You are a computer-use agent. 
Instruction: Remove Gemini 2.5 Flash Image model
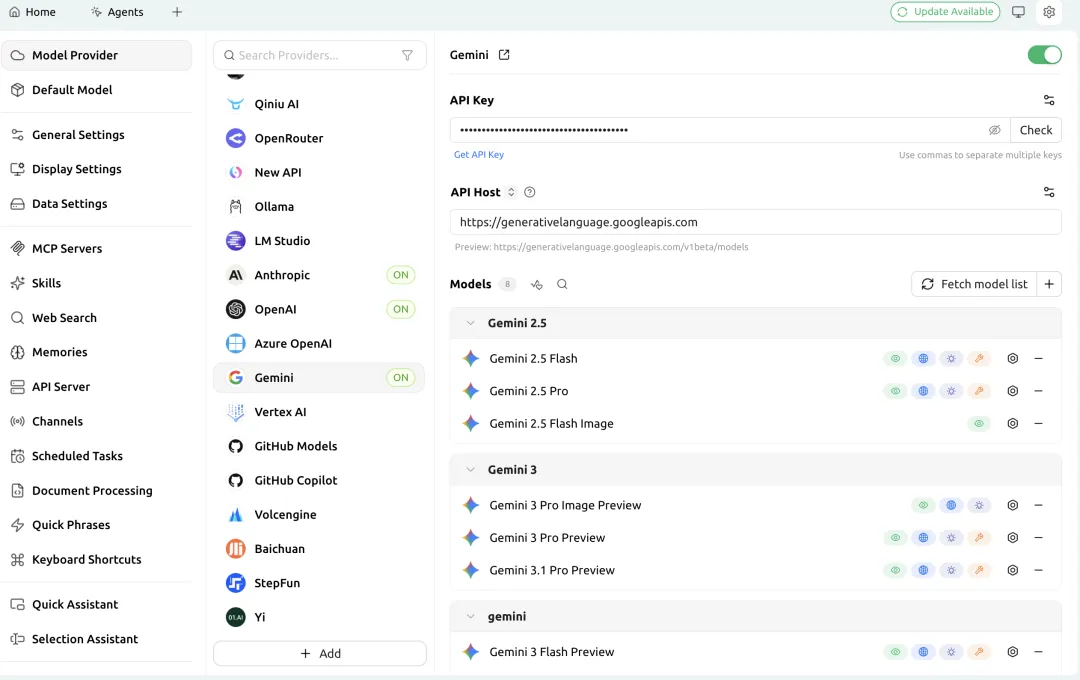tap(1039, 424)
